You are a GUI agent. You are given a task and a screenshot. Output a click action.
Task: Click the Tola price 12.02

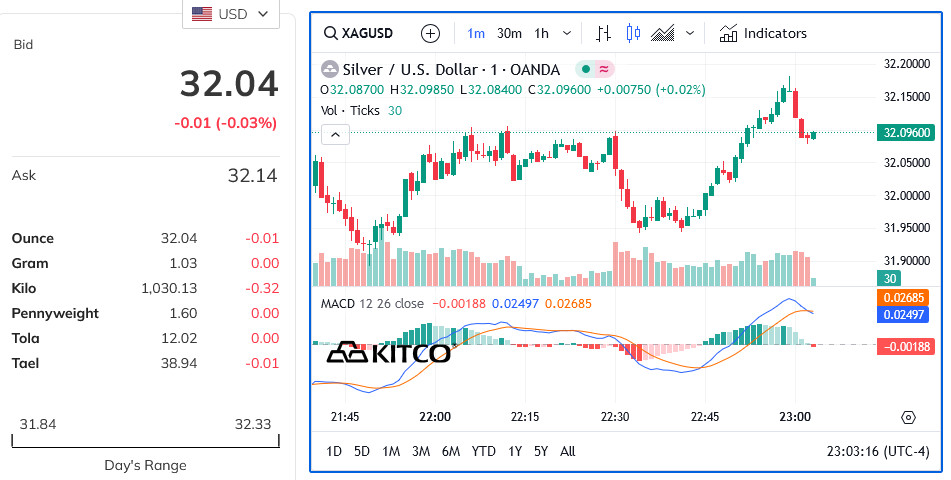[x=179, y=338]
